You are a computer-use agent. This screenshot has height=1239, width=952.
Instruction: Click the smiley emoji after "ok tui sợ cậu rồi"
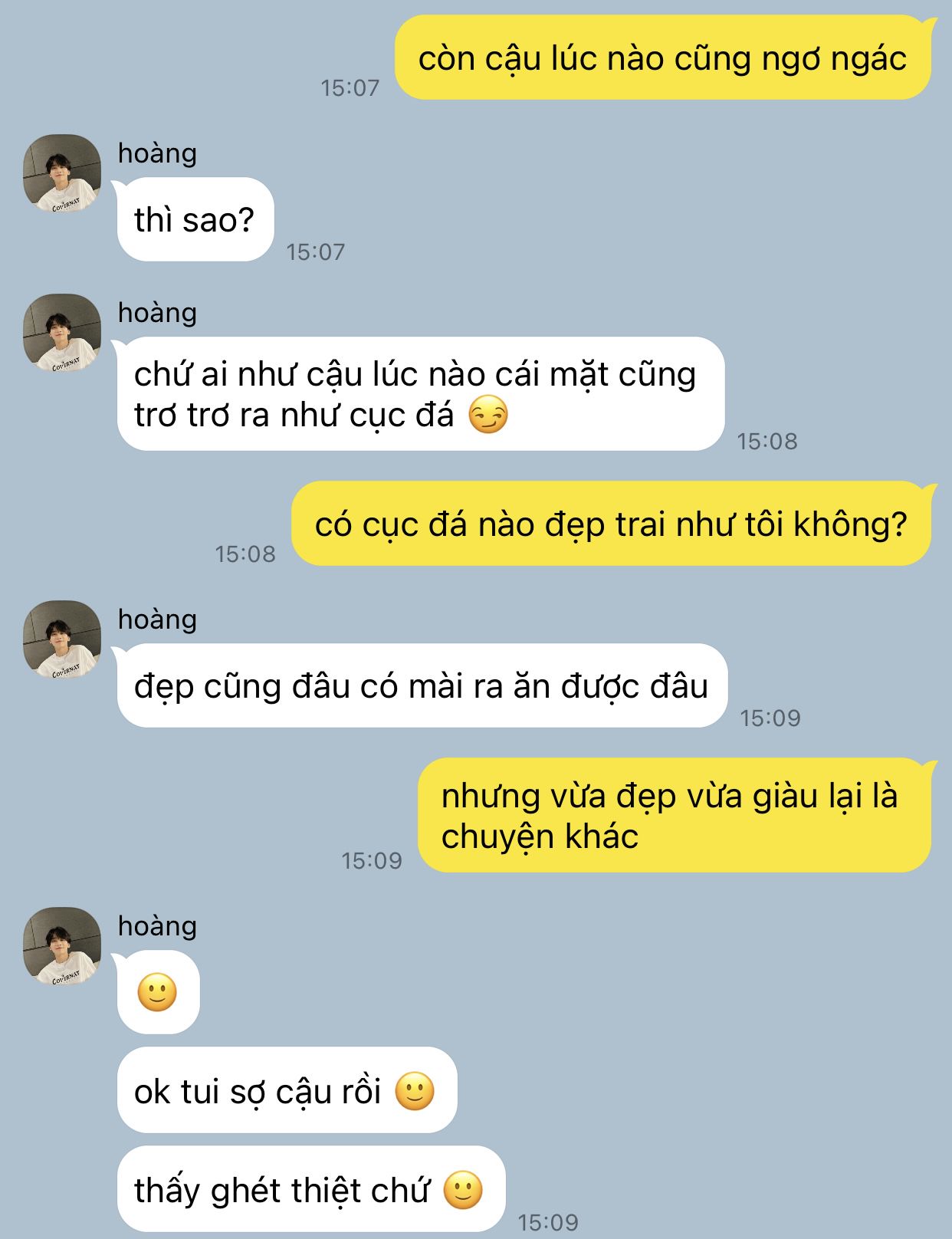point(415,1091)
